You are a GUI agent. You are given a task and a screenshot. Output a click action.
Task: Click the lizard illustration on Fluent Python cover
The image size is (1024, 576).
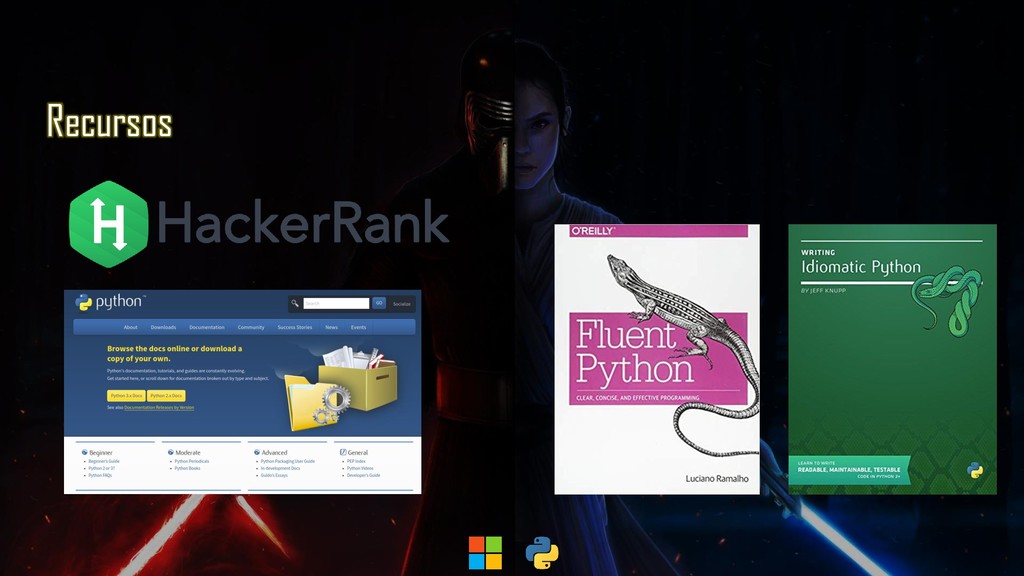684,353
